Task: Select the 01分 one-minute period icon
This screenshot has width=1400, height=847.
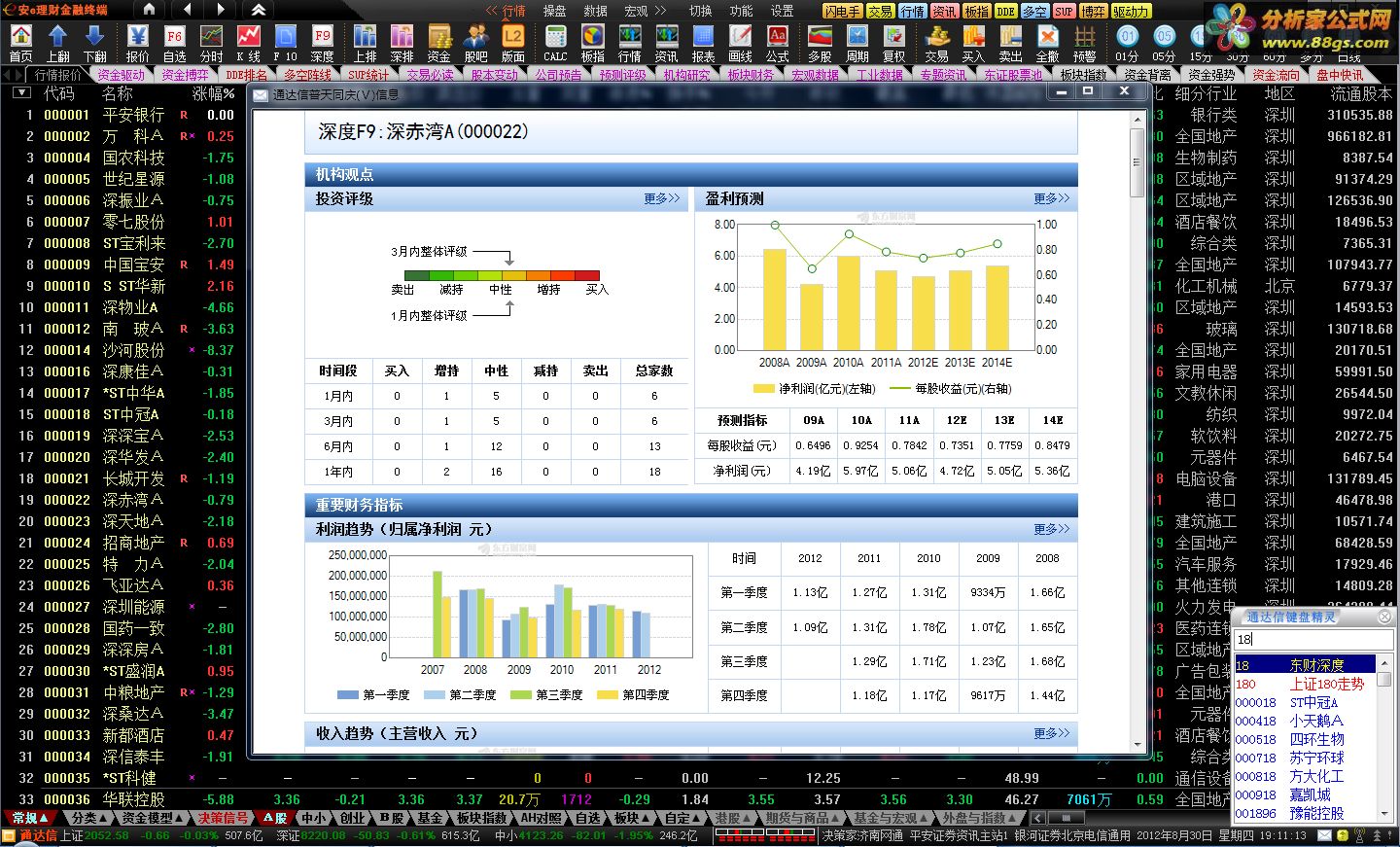Action: [1127, 43]
